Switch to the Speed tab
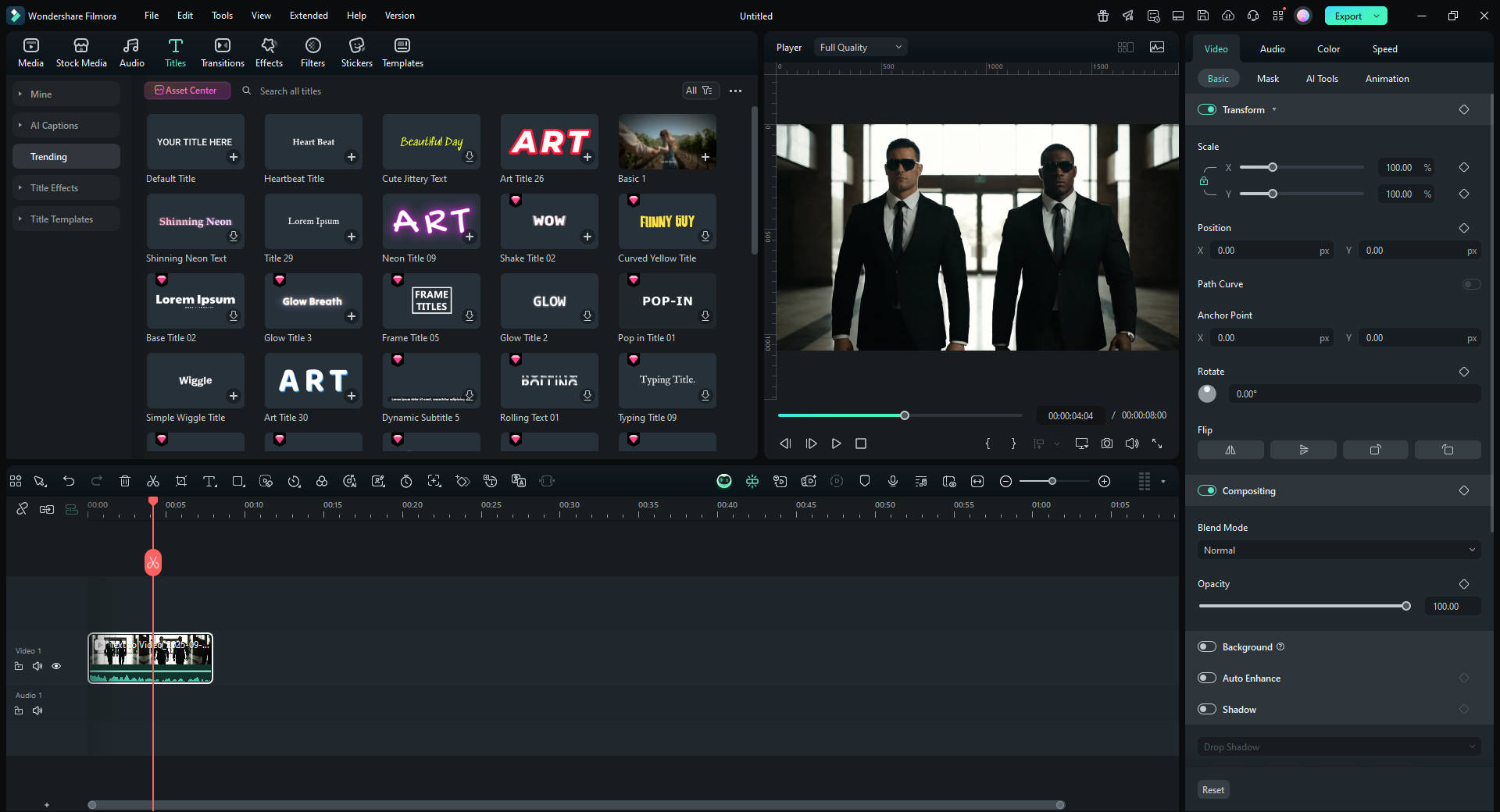Viewport: 1500px width, 812px height. [x=1384, y=49]
